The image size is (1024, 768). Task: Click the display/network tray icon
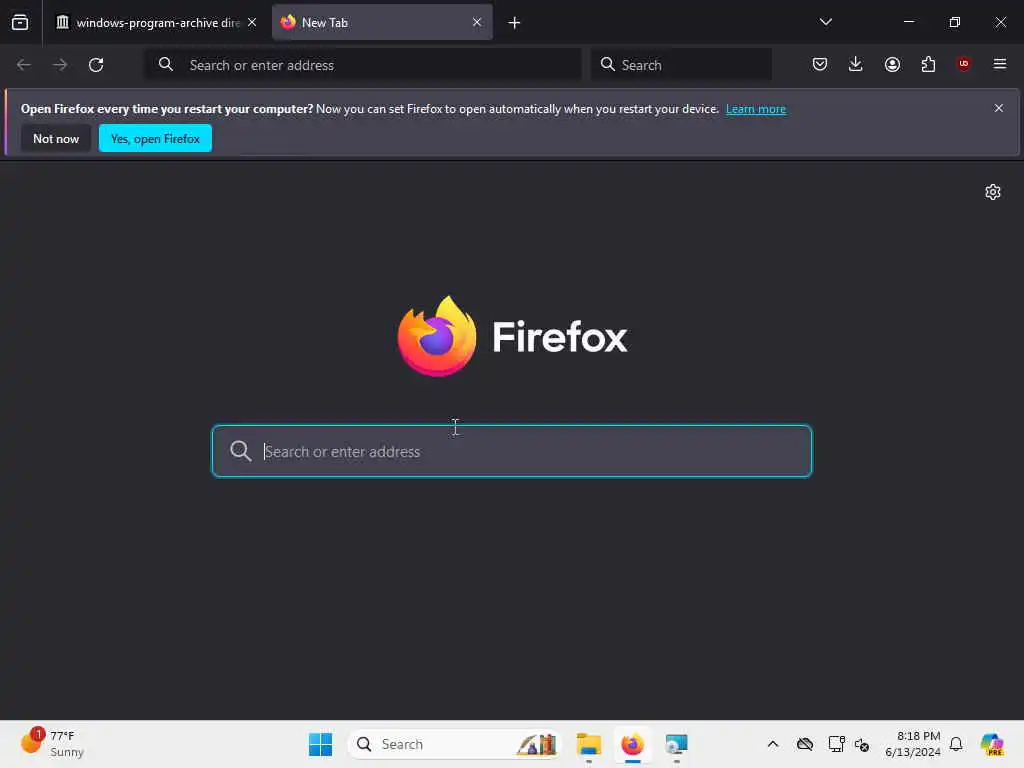pyautogui.click(x=836, y=744)
